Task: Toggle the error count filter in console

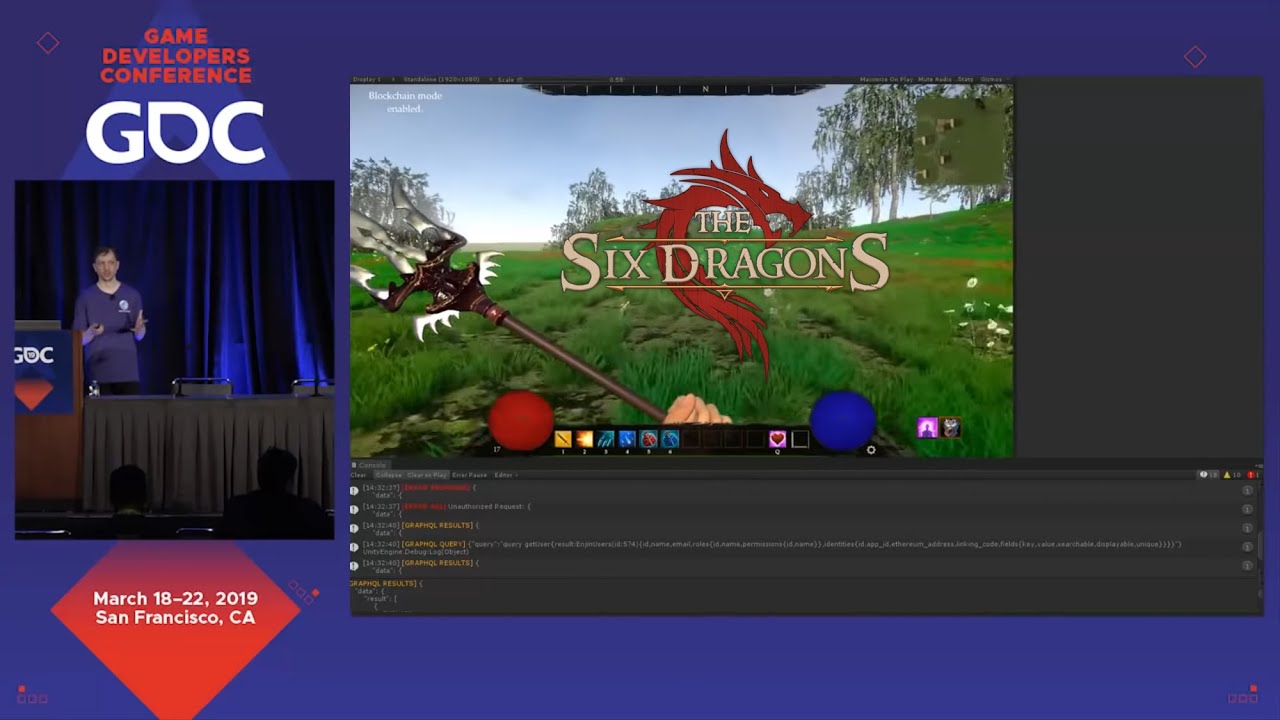Action: [x=1252, y=475]
